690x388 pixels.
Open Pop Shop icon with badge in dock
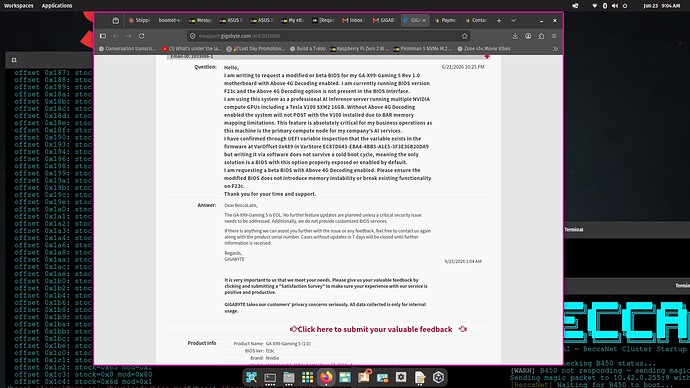[364, 377]
